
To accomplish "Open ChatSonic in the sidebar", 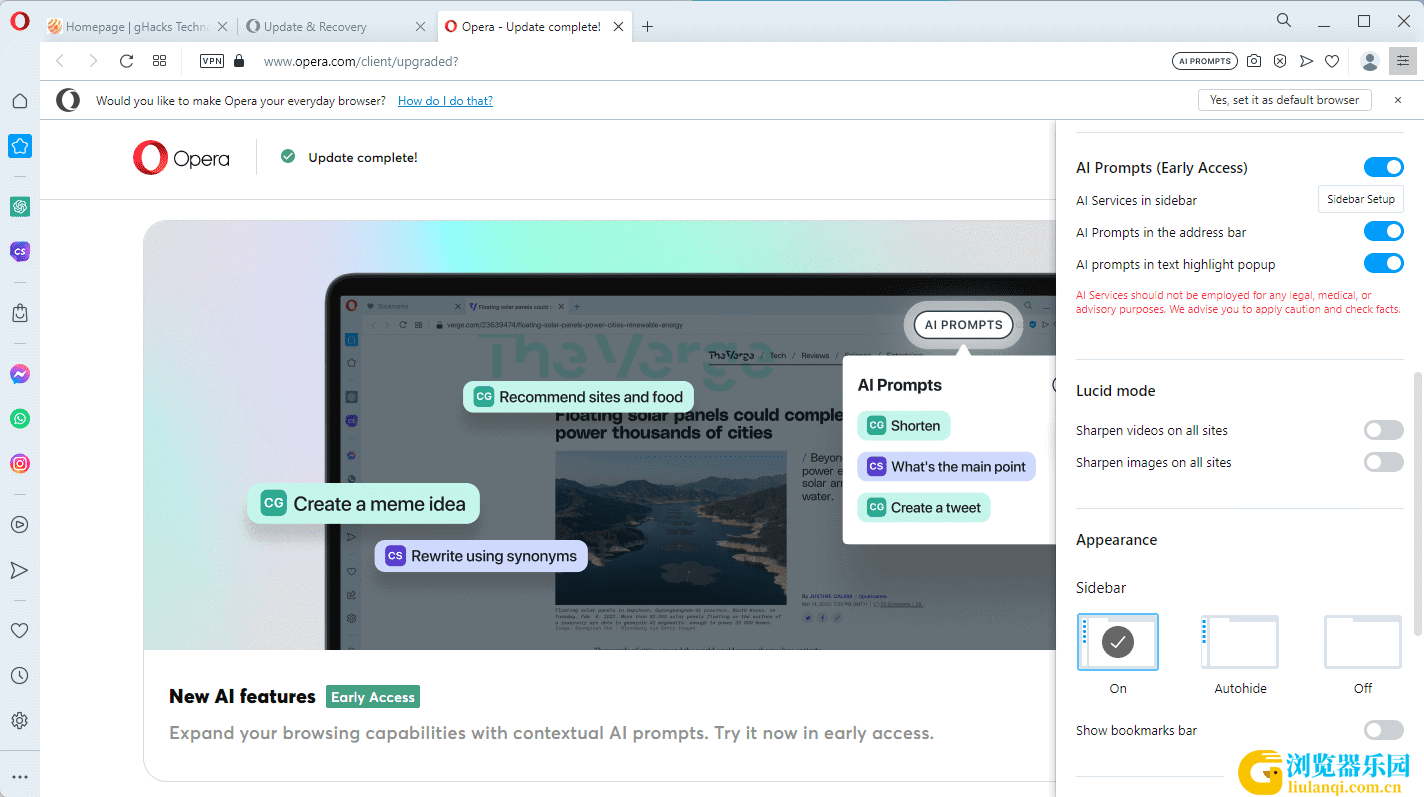I will pos(20,252).
